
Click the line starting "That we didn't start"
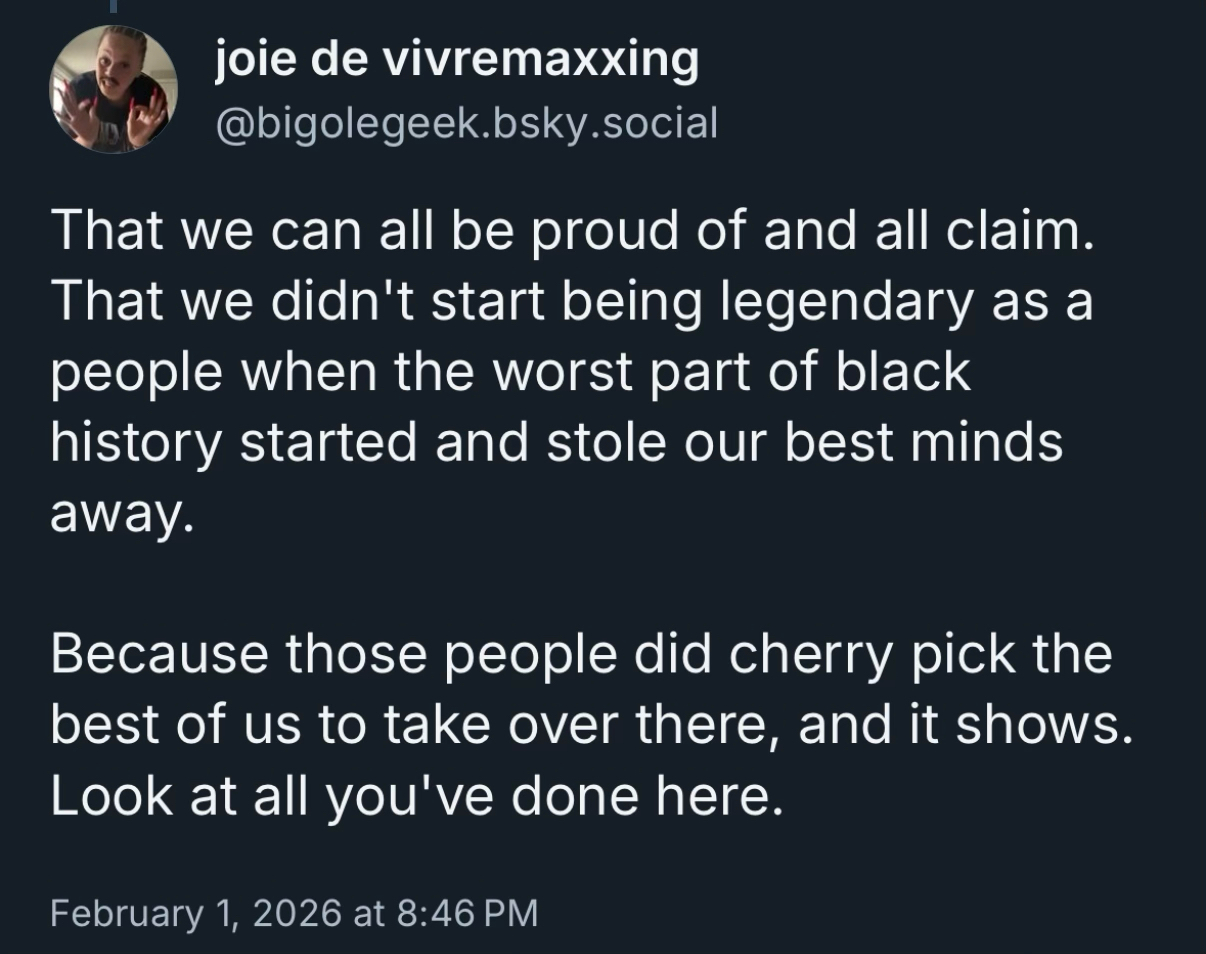pyautogui.click(x=571, y=302)
